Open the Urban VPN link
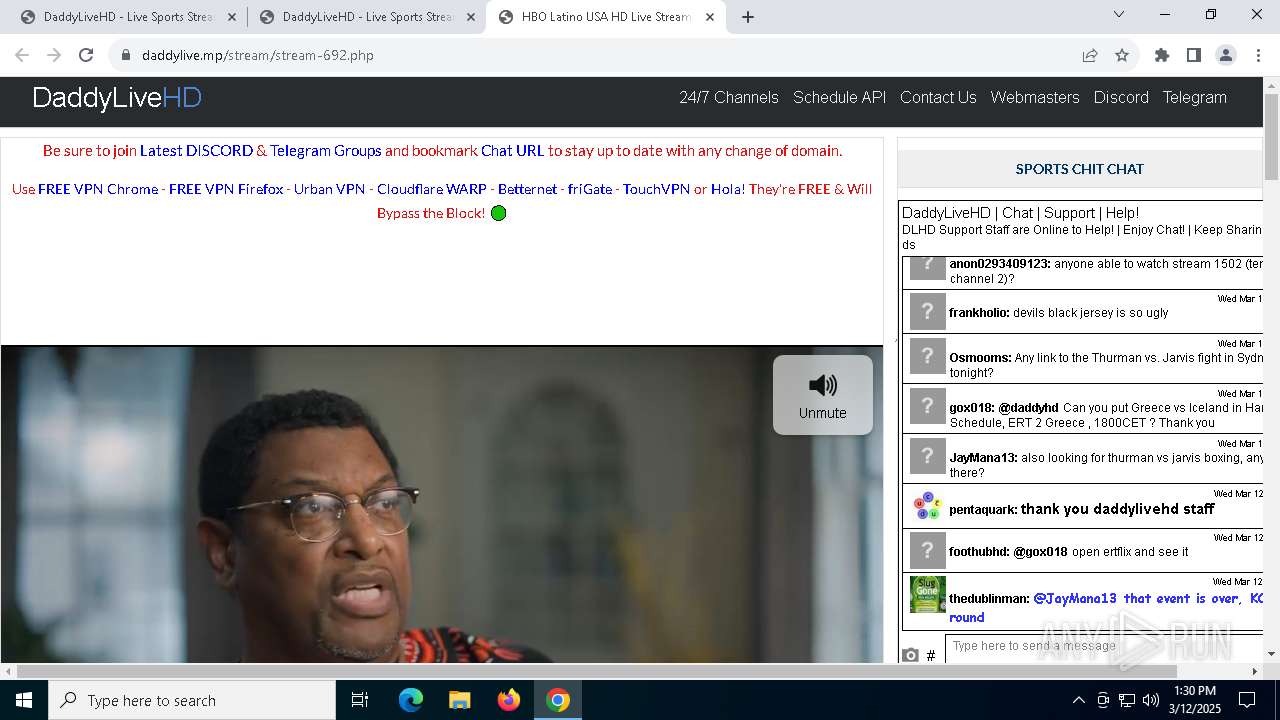This screenshot has width=1280, height=720. pyautogui.click(x=329, y=189)
